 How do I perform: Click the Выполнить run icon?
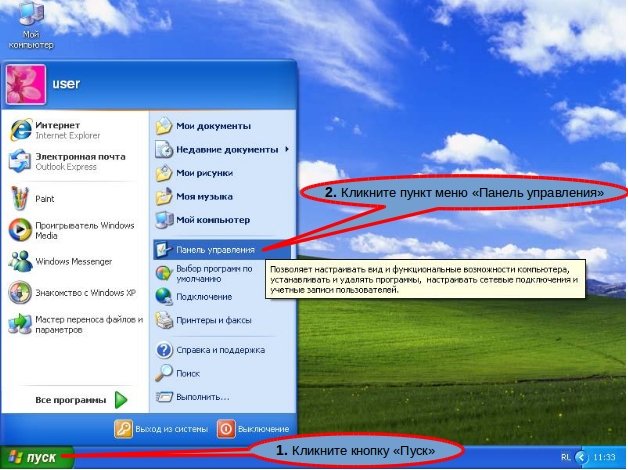(x=164, y=397)
